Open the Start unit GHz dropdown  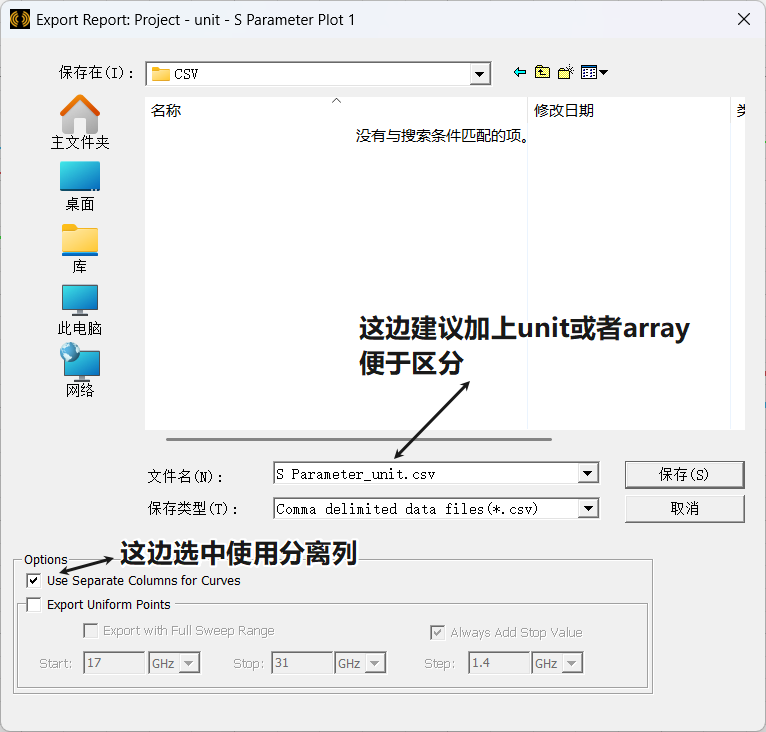tap(189, 663)
